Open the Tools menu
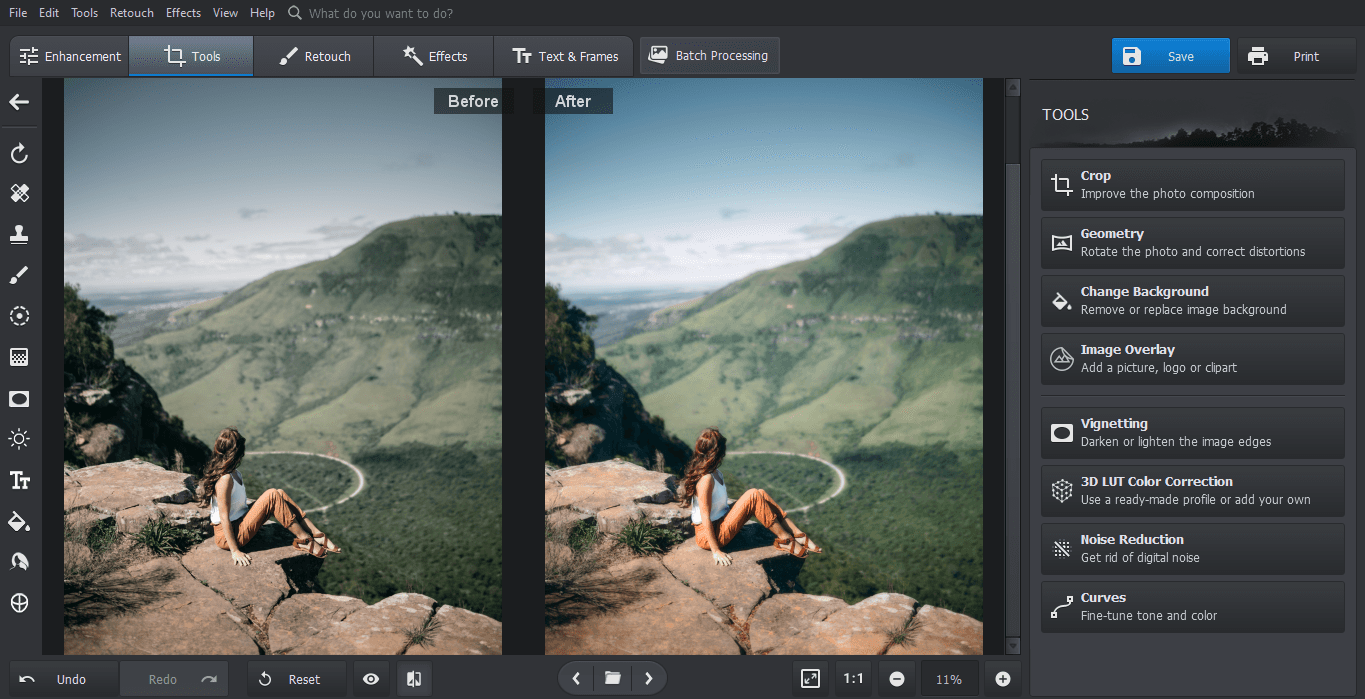 [85, 13]
